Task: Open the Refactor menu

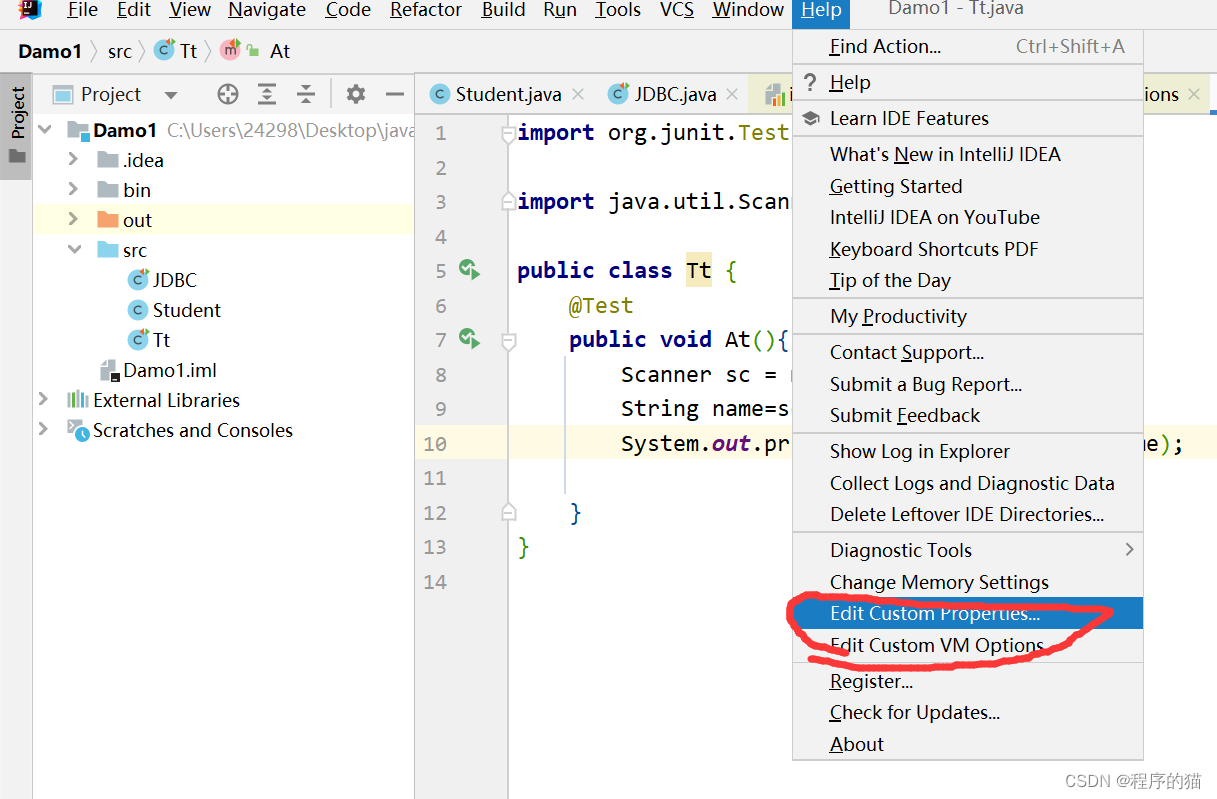Action: coord(426,10)
